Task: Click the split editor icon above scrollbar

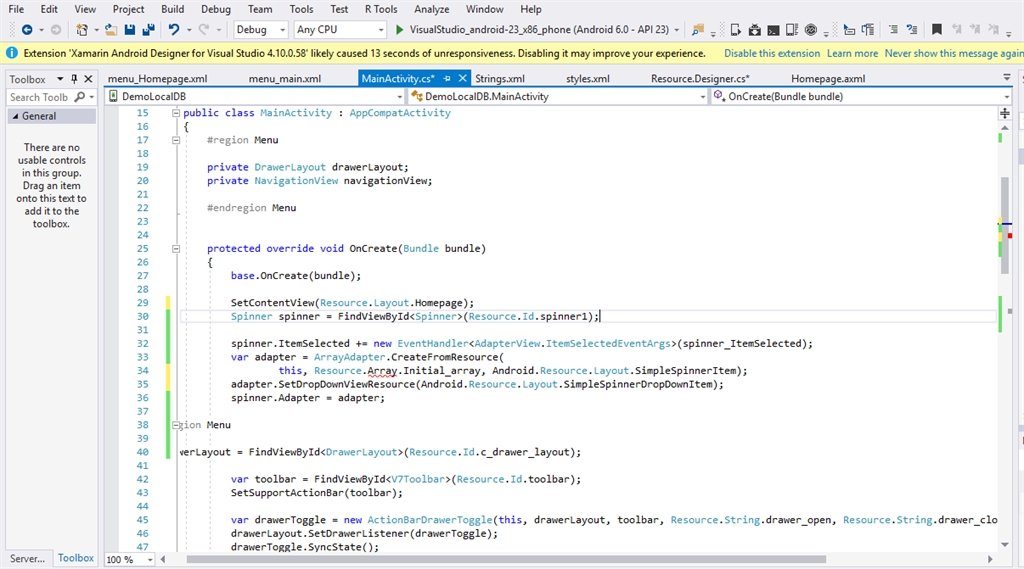Action: pos(1004,114)
